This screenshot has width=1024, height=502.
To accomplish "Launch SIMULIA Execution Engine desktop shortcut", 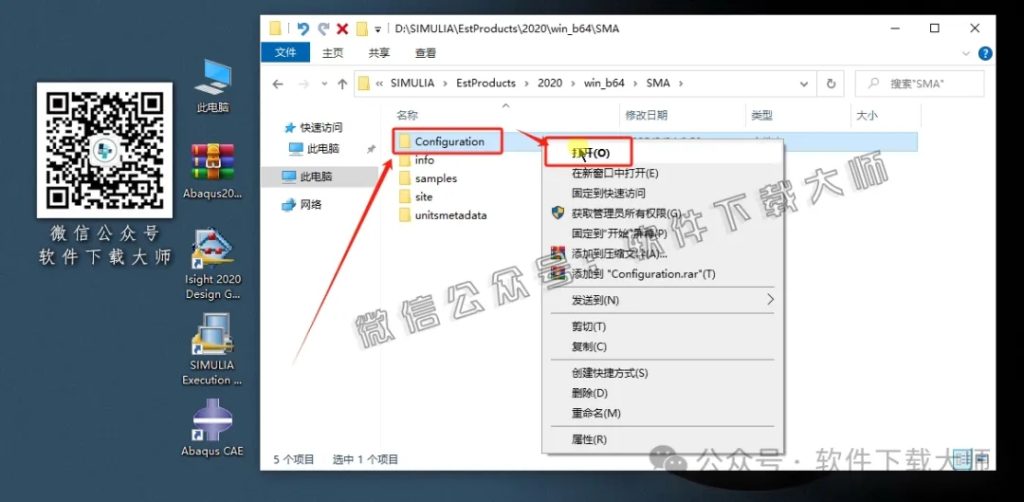I will [213, 349].
